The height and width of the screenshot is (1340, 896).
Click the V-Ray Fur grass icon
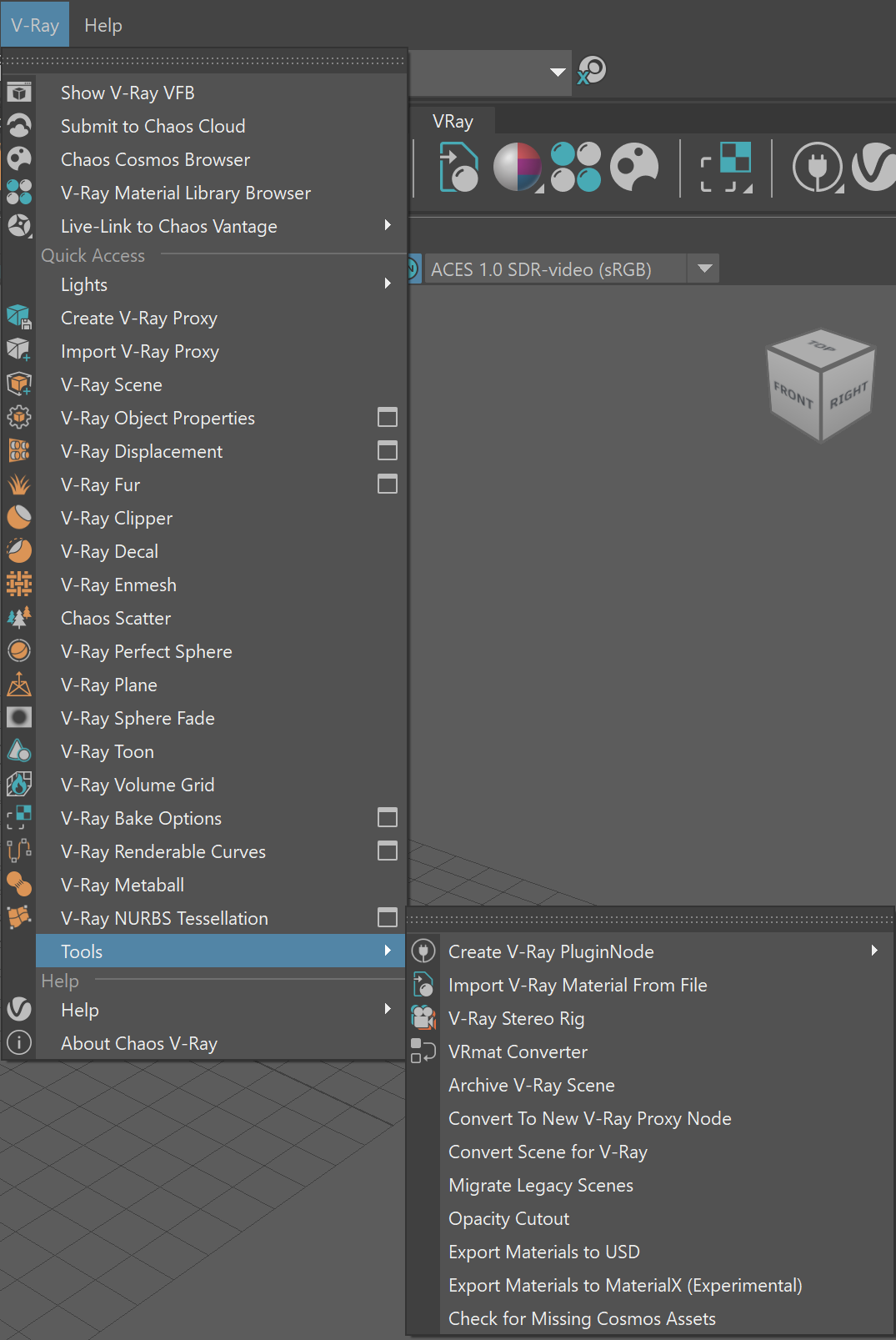tap(19, 484)
